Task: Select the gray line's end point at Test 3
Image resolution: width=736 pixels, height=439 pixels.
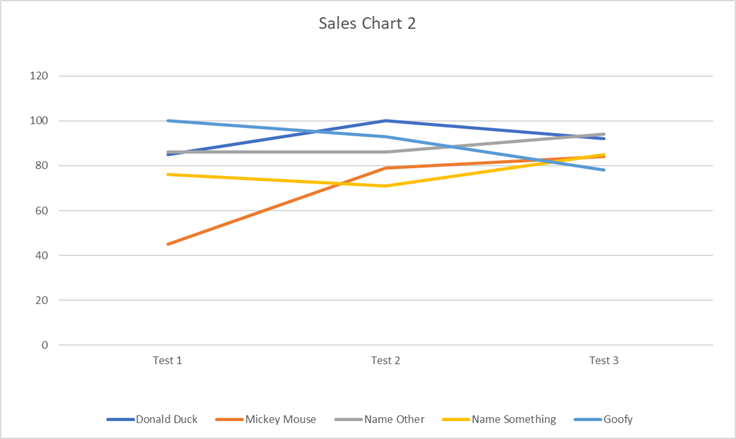Action: tap(603, 134)
